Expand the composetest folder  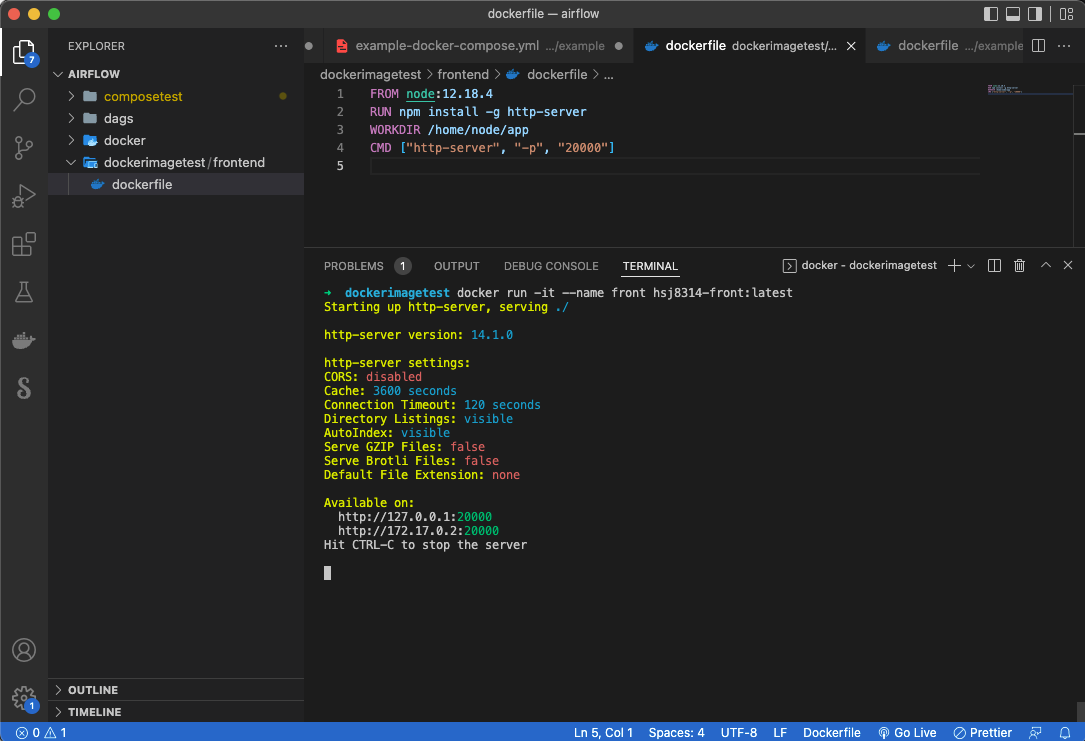(x=176, y=96)
